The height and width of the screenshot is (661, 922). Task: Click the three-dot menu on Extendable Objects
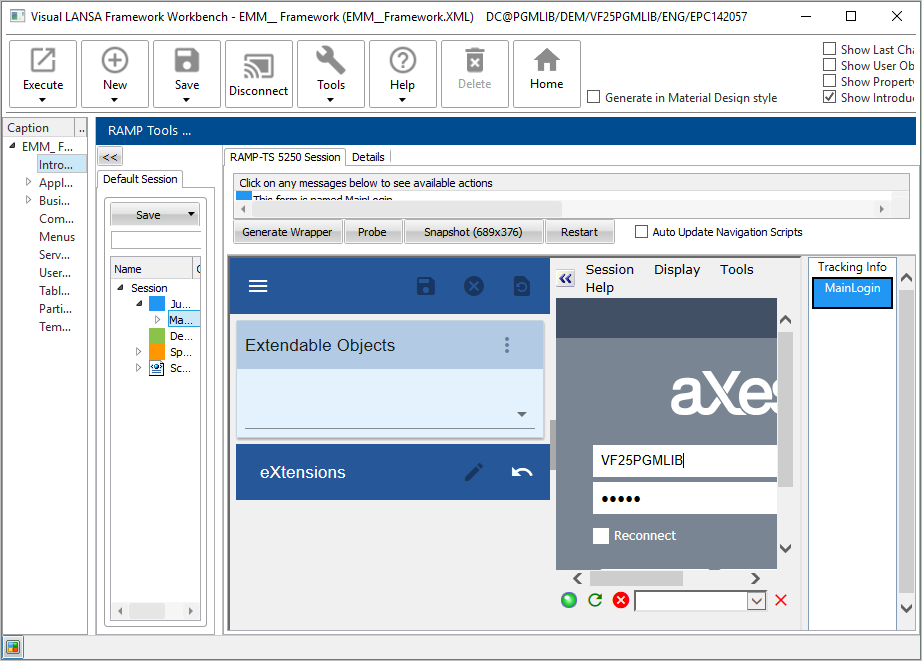(x=507, y=345)
